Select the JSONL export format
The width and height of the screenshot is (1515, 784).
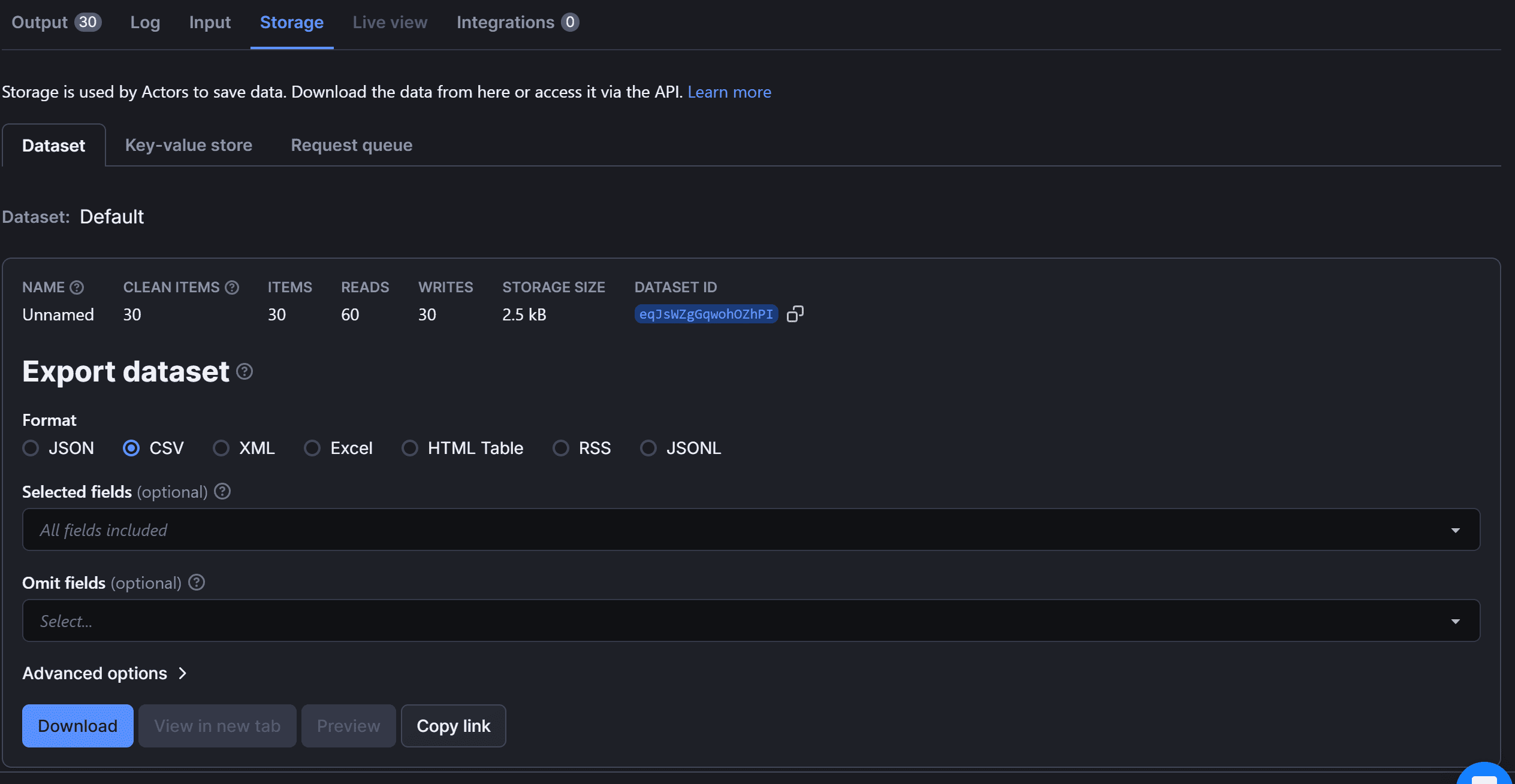[648, 447]
